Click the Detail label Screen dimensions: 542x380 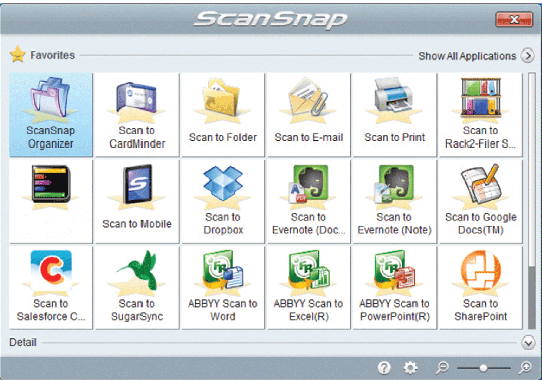(x=23, y=342)
